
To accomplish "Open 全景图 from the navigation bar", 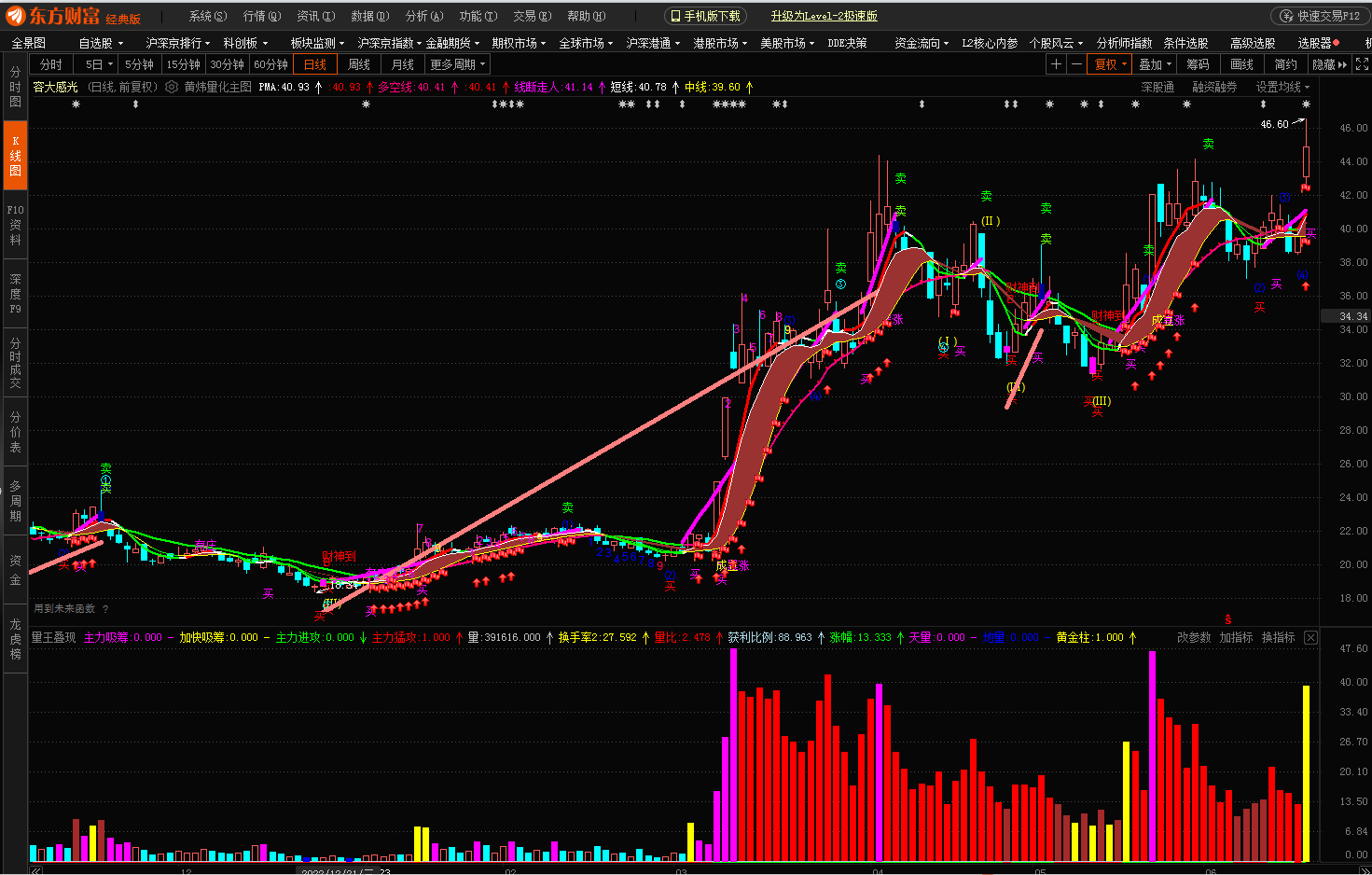I will tap(28, 43).
